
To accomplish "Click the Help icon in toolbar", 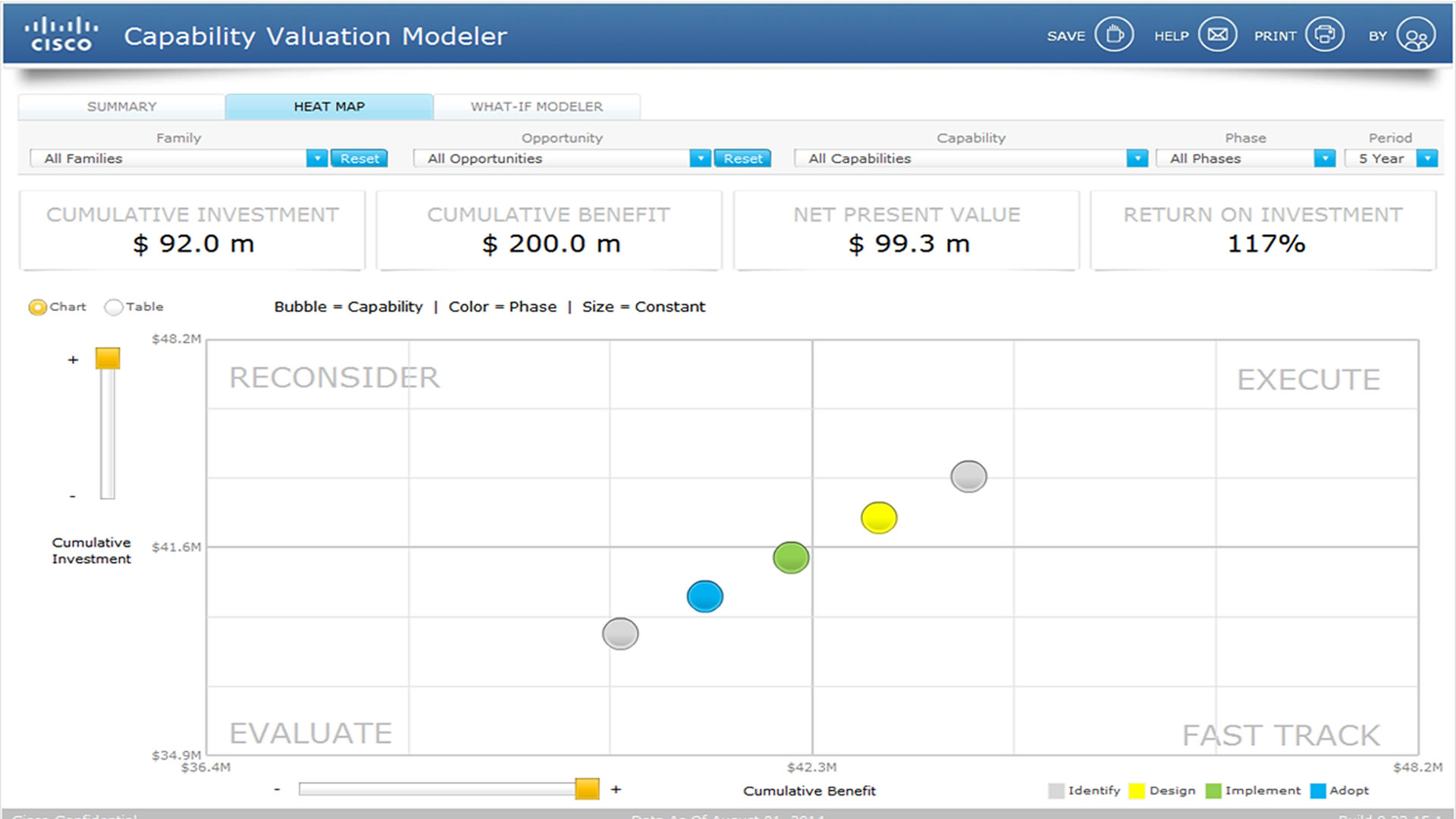I will click(x=1219, y=35).
